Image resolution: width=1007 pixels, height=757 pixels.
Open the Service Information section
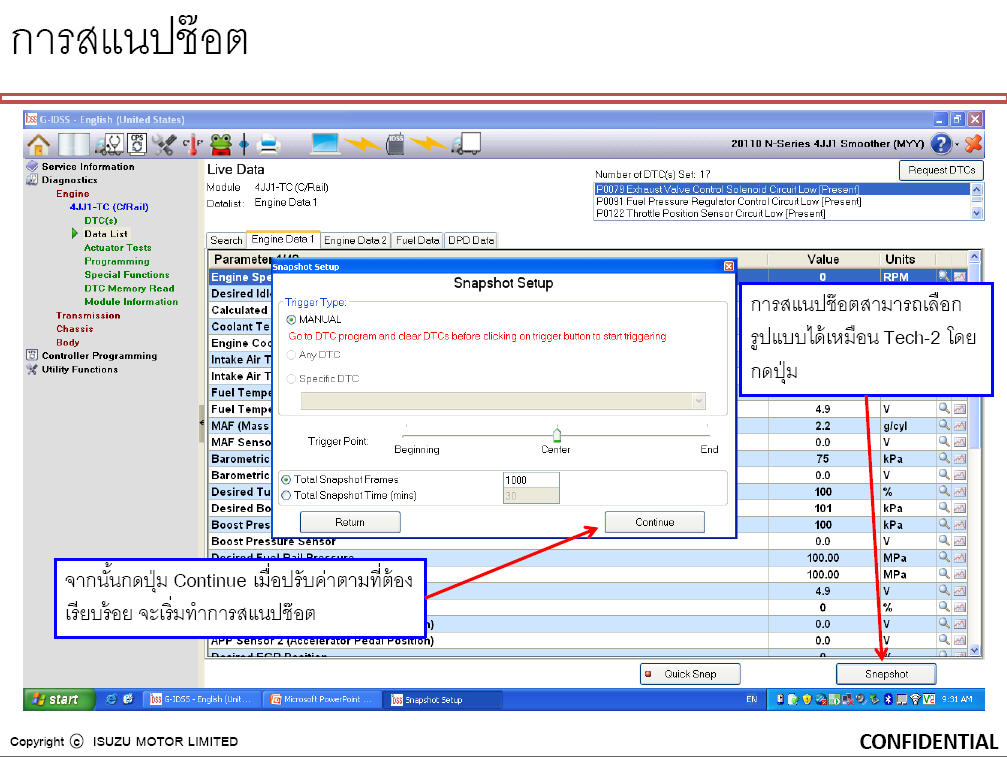pos(88,166)
